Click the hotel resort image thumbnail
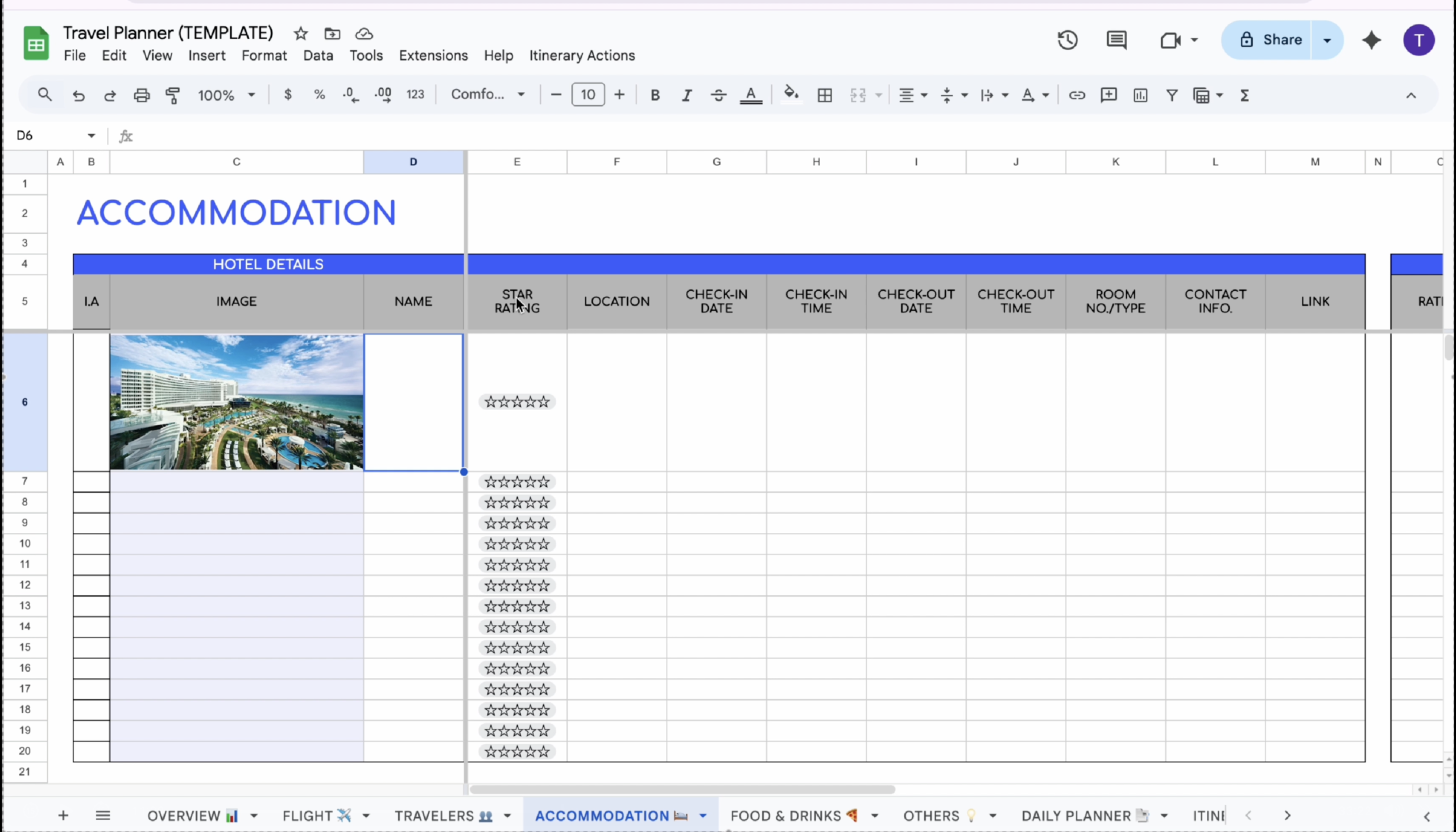 pos(237,402)
